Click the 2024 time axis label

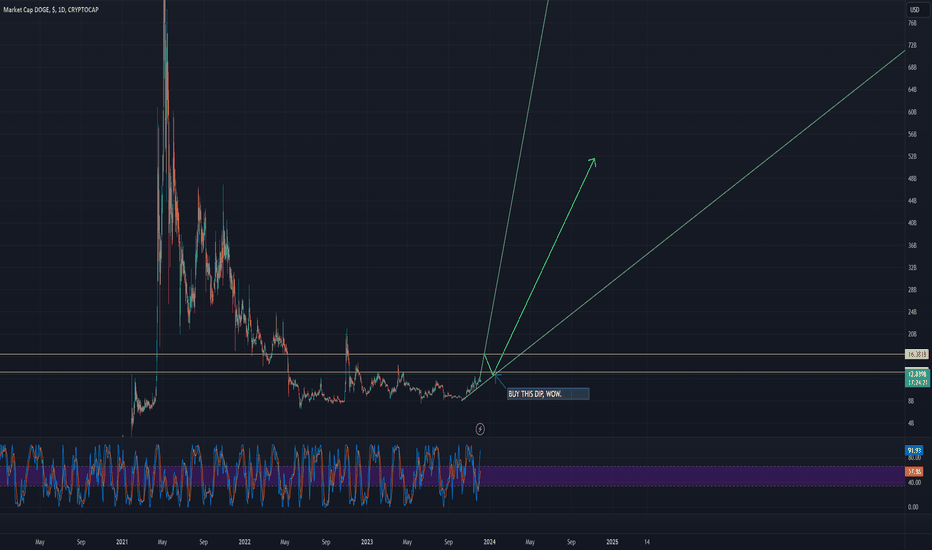tap(489, 542)
